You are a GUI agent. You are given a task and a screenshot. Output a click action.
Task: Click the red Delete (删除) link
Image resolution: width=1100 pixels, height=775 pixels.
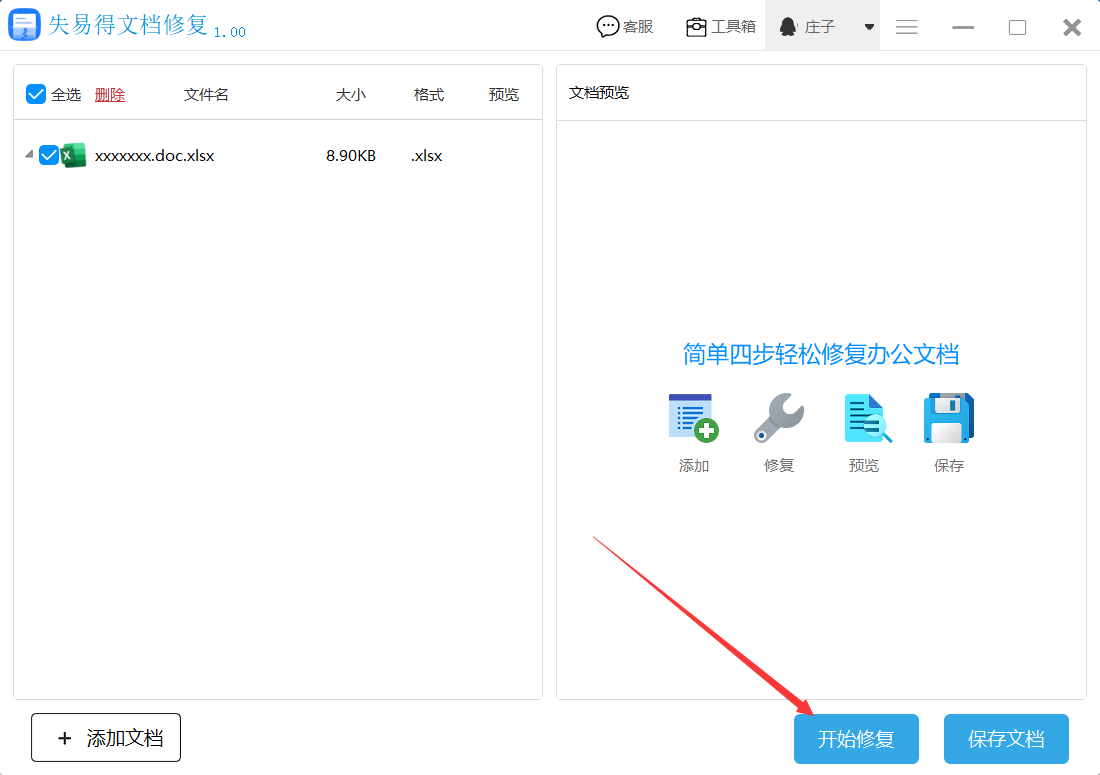point(109,95)
